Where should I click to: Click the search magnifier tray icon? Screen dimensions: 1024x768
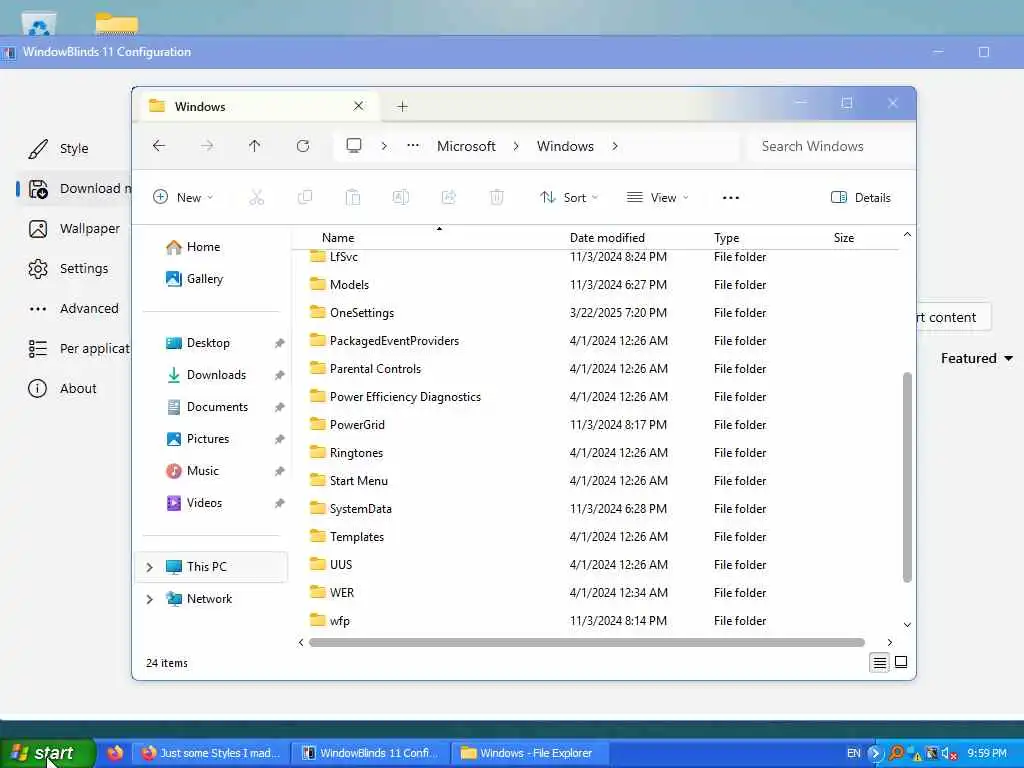(x=897, y=753)
